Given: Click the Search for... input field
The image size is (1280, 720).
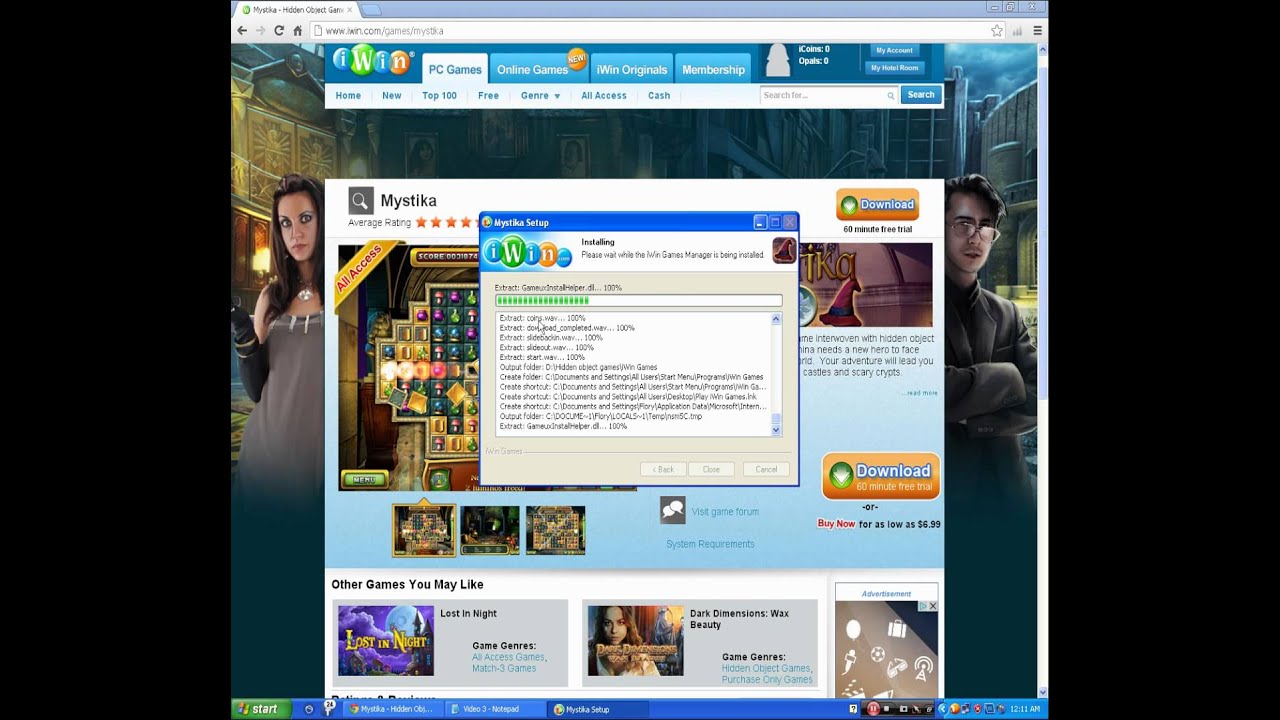Looking at the screenshot, I should point(828,95).
